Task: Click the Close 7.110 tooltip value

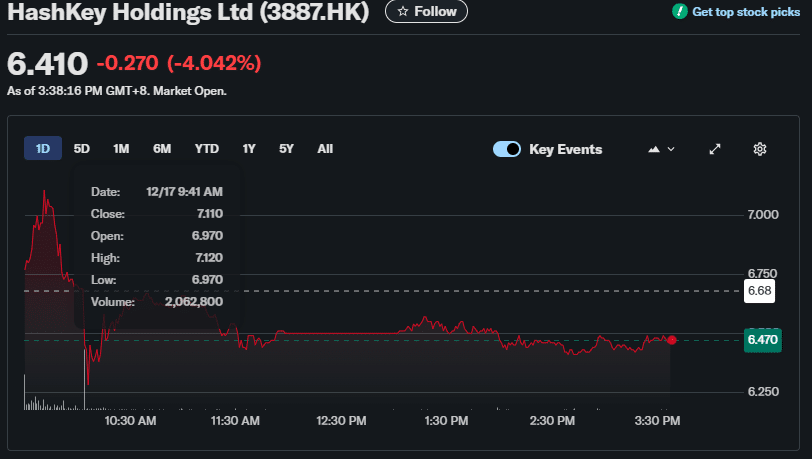Action: click(210, 213)
